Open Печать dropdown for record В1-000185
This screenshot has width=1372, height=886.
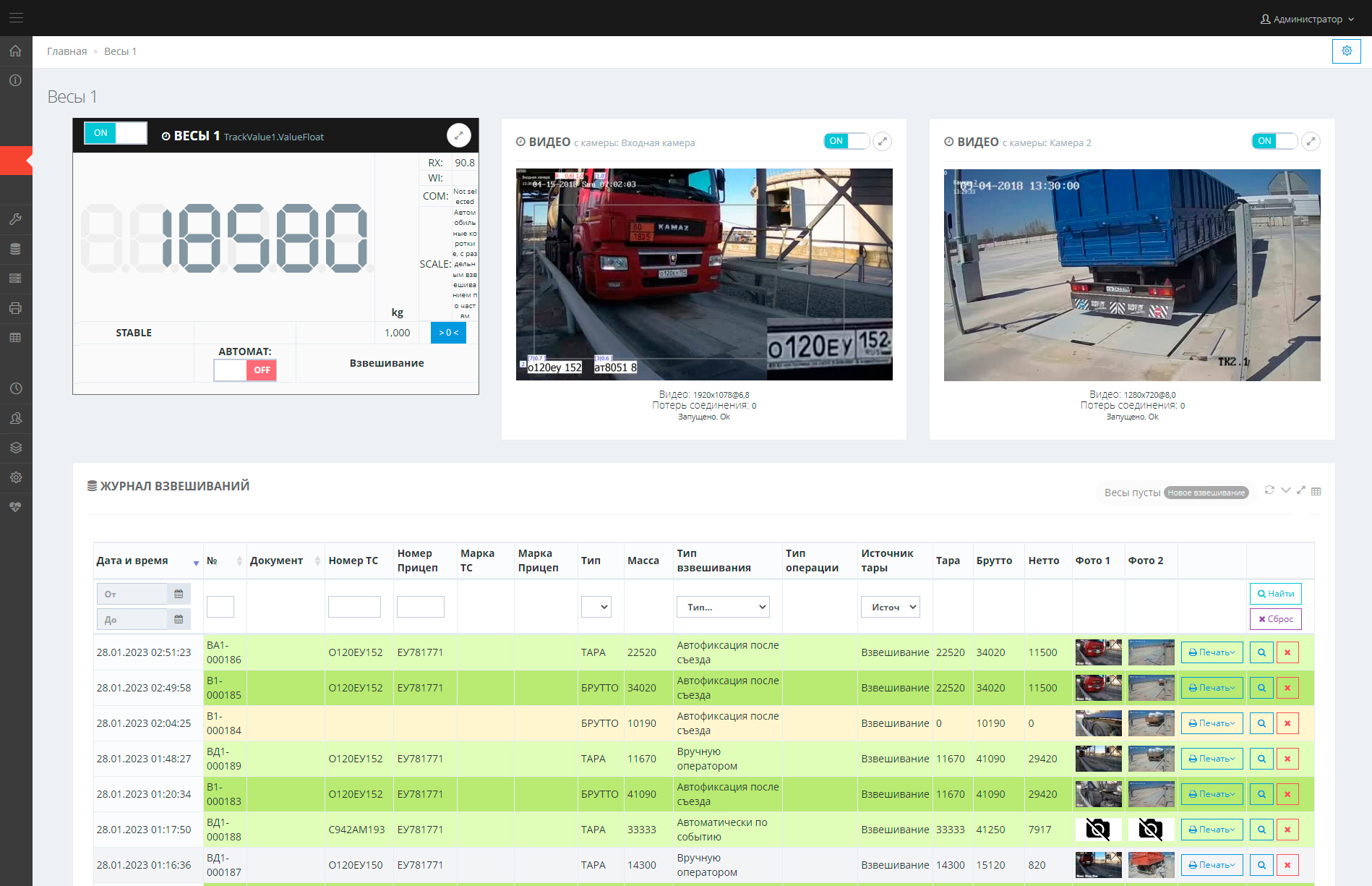(1212, 688)
